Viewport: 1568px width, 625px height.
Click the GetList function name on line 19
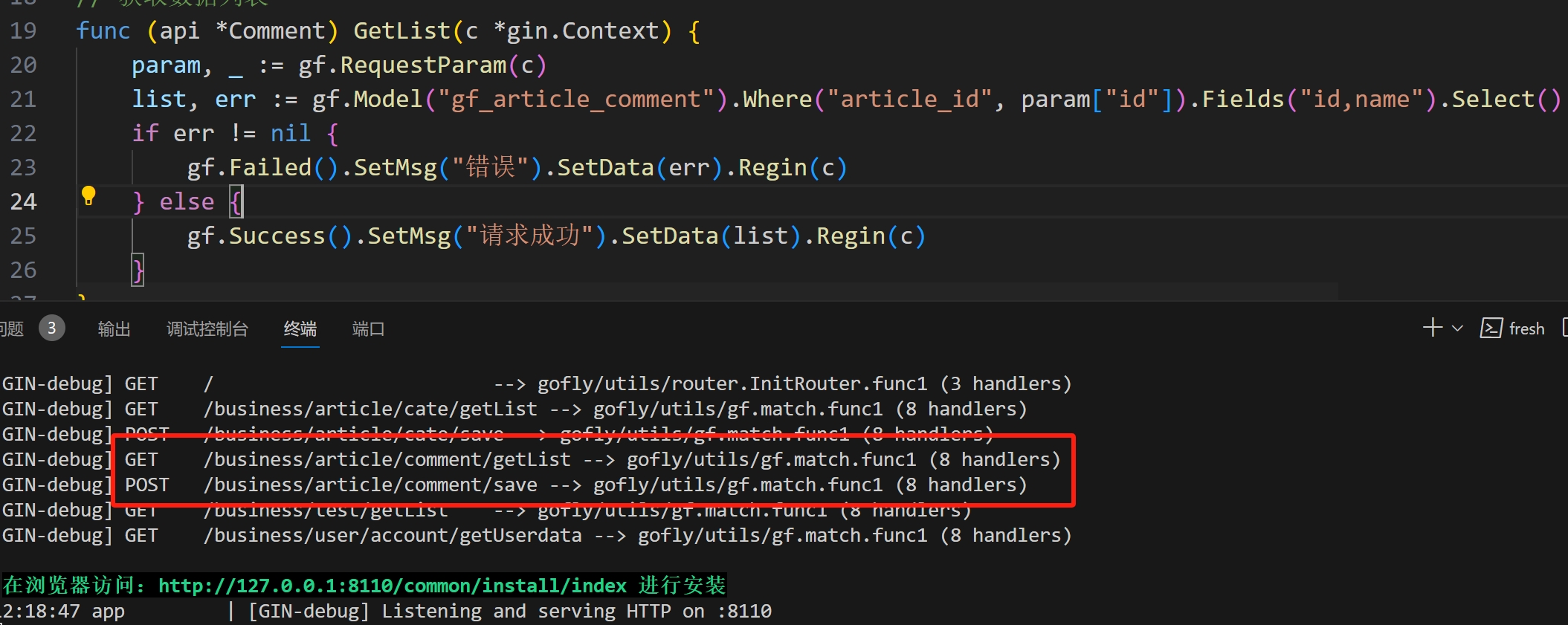[x=401, y=30]
